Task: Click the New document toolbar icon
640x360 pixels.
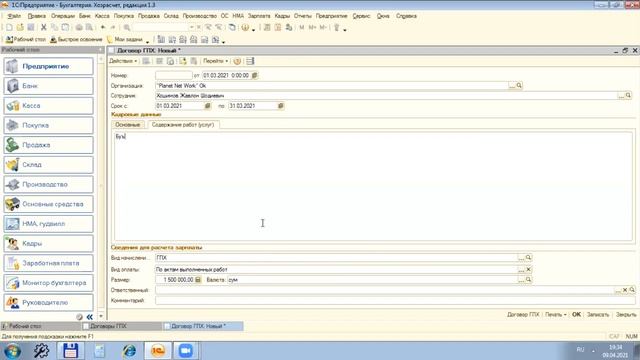Action: coord(9,27)
